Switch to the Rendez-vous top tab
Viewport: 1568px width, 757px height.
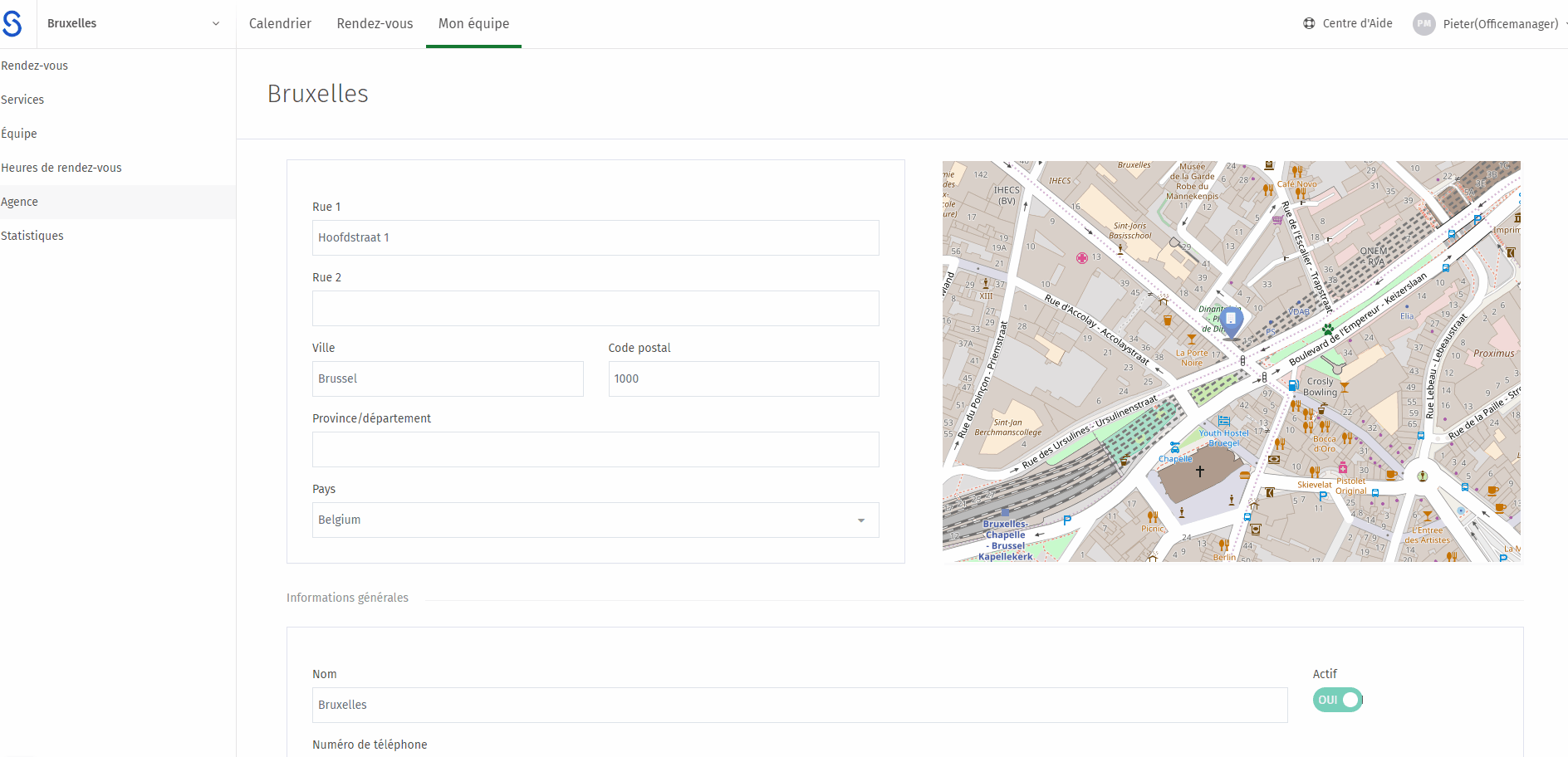(375, 23)
